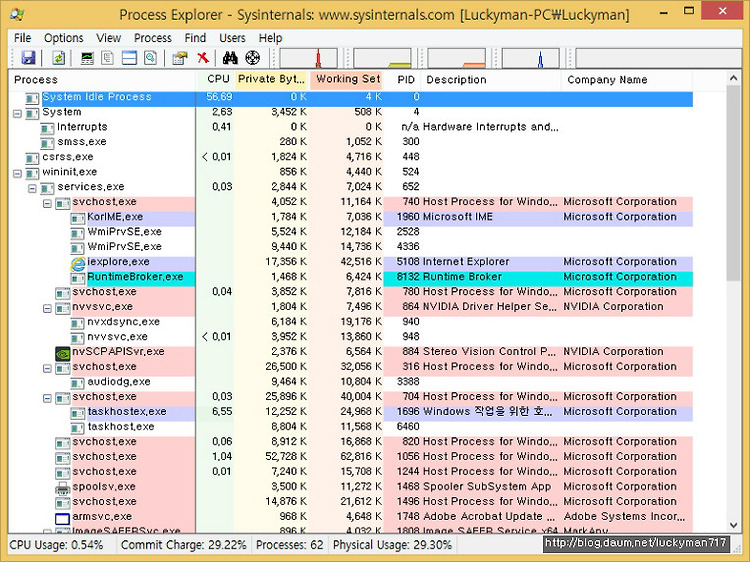Click the Commit Charge status bar entry
The height and width of the screenshot is (562, 750).
click(184, 545)
